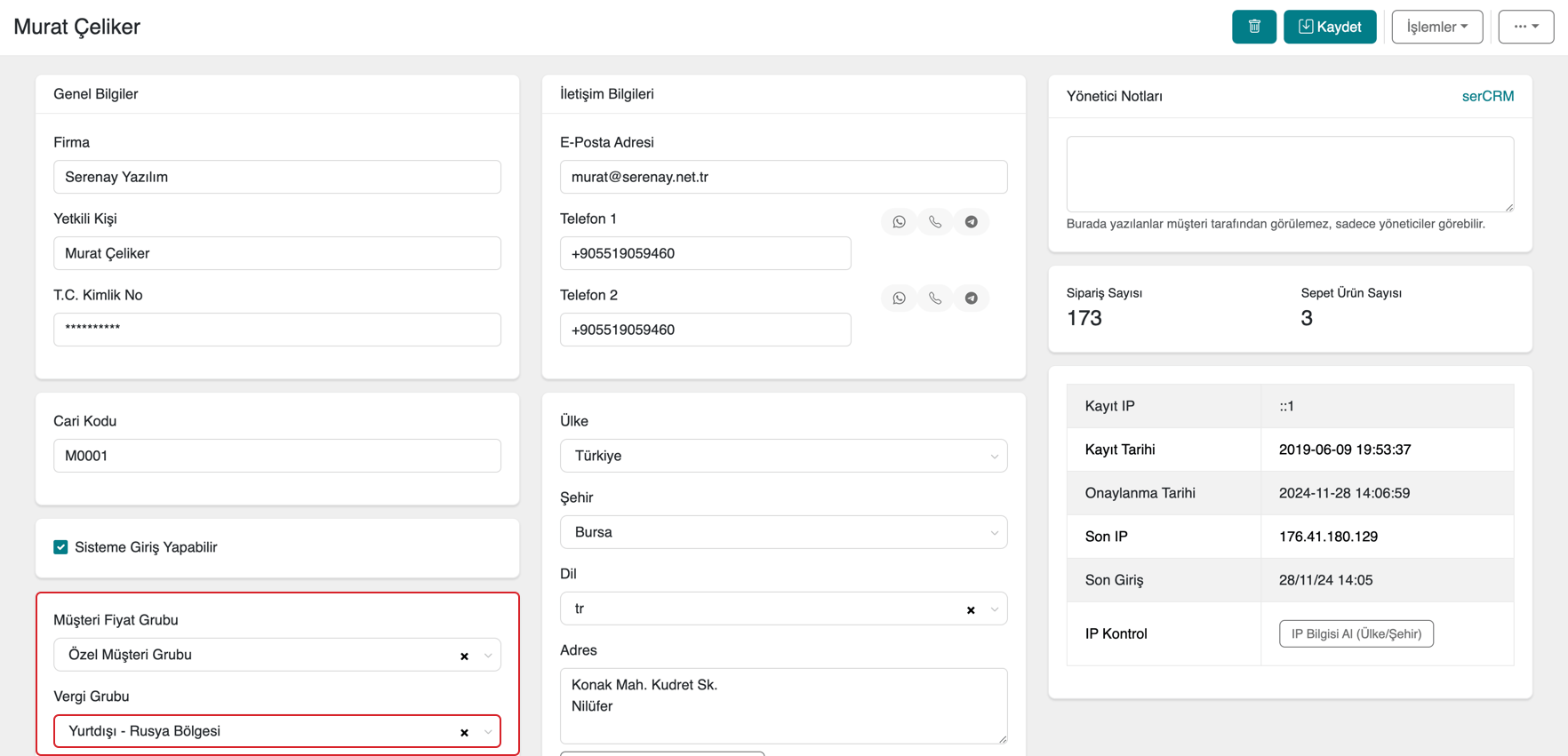Open WhatsApp for Telefon 2
Viewport: 1568px width, 756px height.
[x=899, y=298]
